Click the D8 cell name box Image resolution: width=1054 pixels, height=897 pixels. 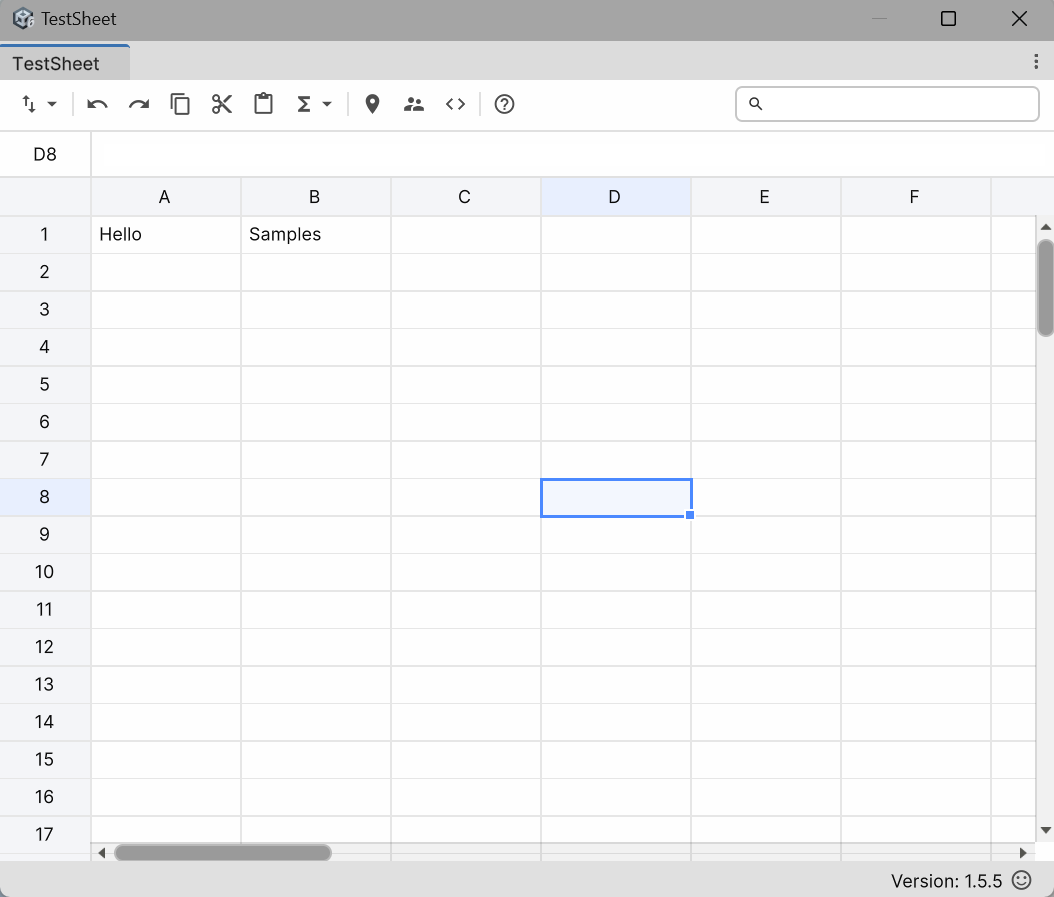tap(45, 155)
